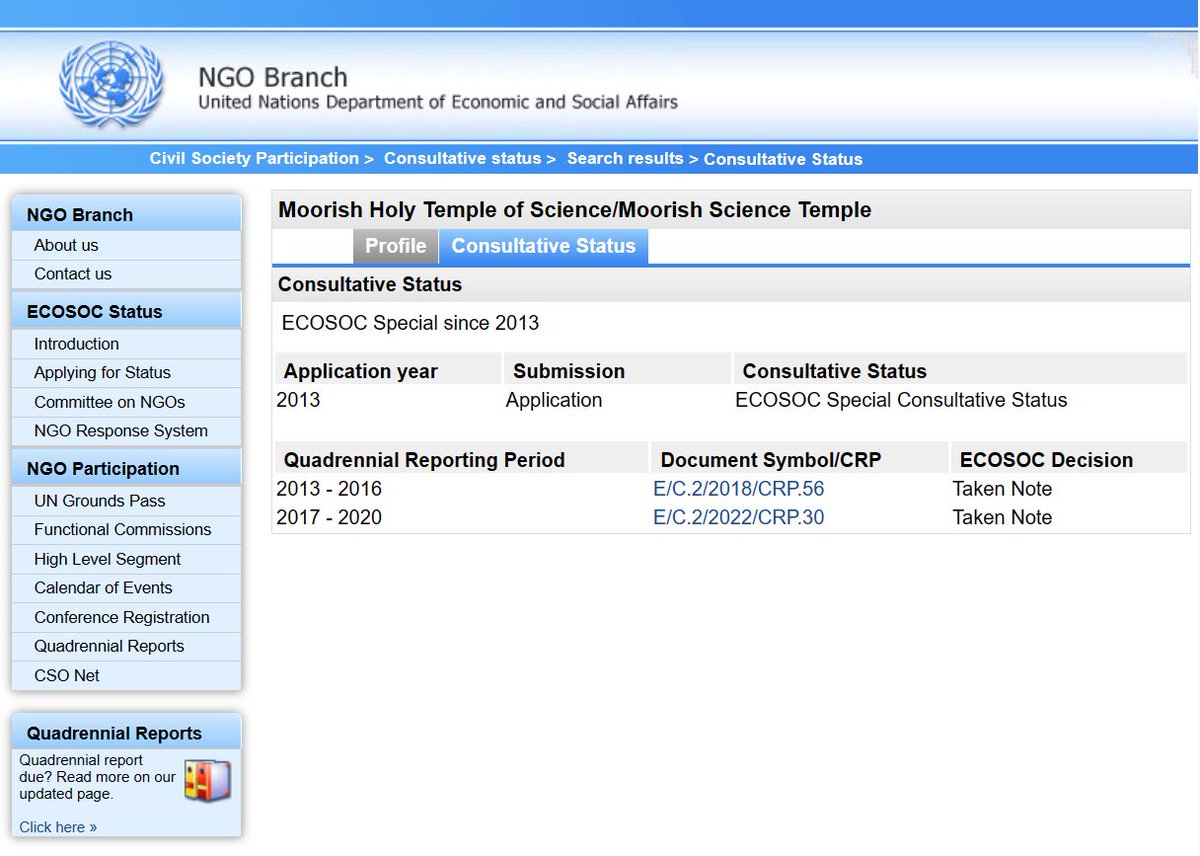This screenshot has height=856, width=1200.
Task: Go to Functional Commissions
Action: [123, 530]
